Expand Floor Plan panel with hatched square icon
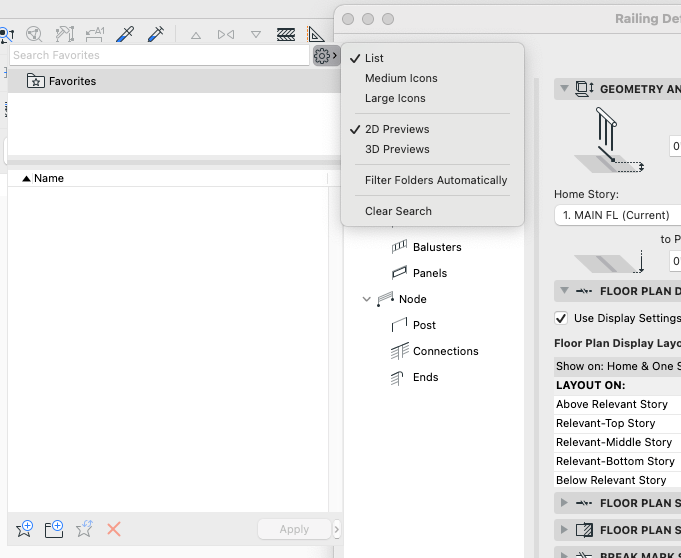Screen dimensions: 681x558 564,530
